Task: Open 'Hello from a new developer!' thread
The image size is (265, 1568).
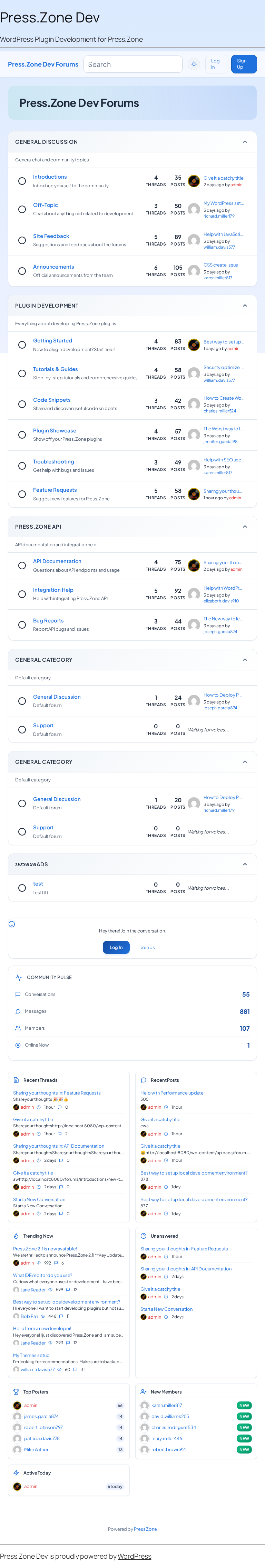Action: pyautogui.click(x=42, y=1328)
